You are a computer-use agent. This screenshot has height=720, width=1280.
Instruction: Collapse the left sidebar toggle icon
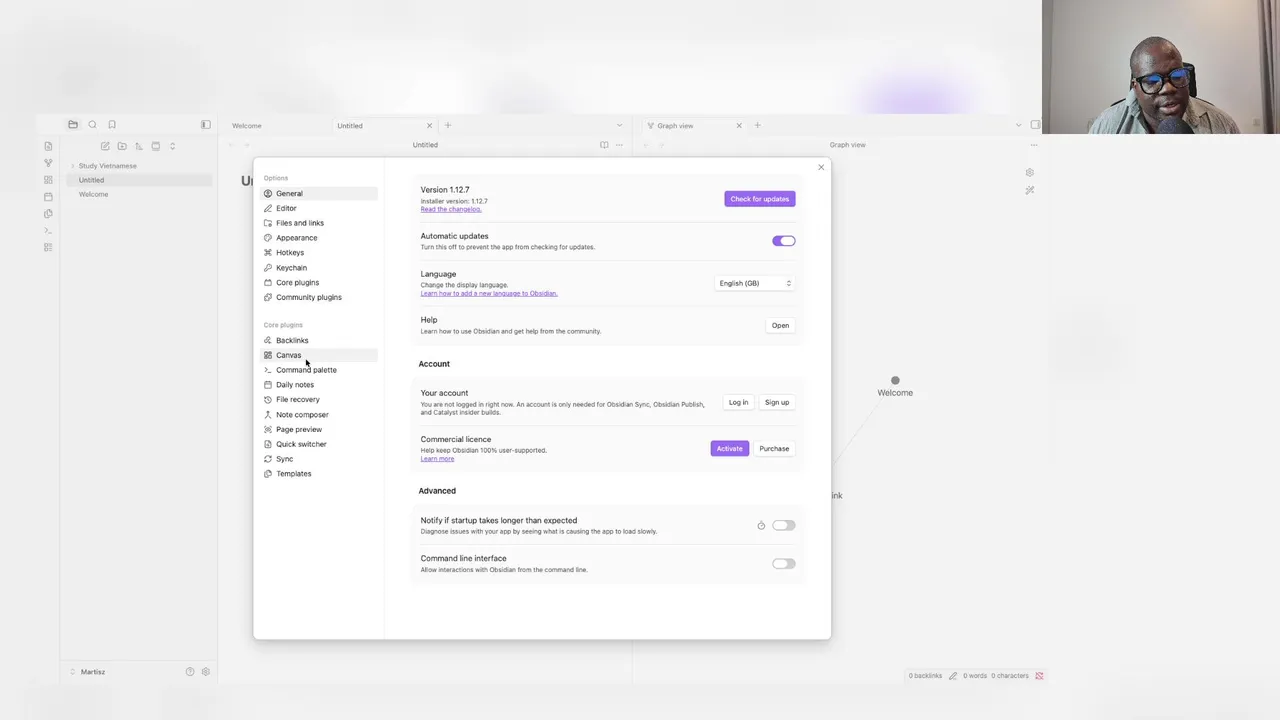(206, 125)
